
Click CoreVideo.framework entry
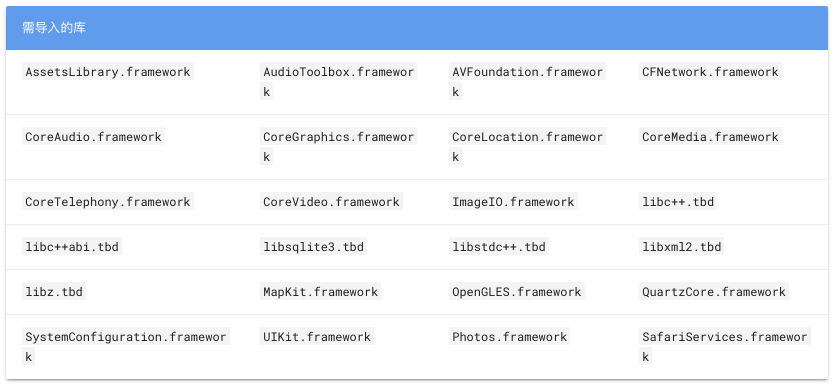coord(332,202)
